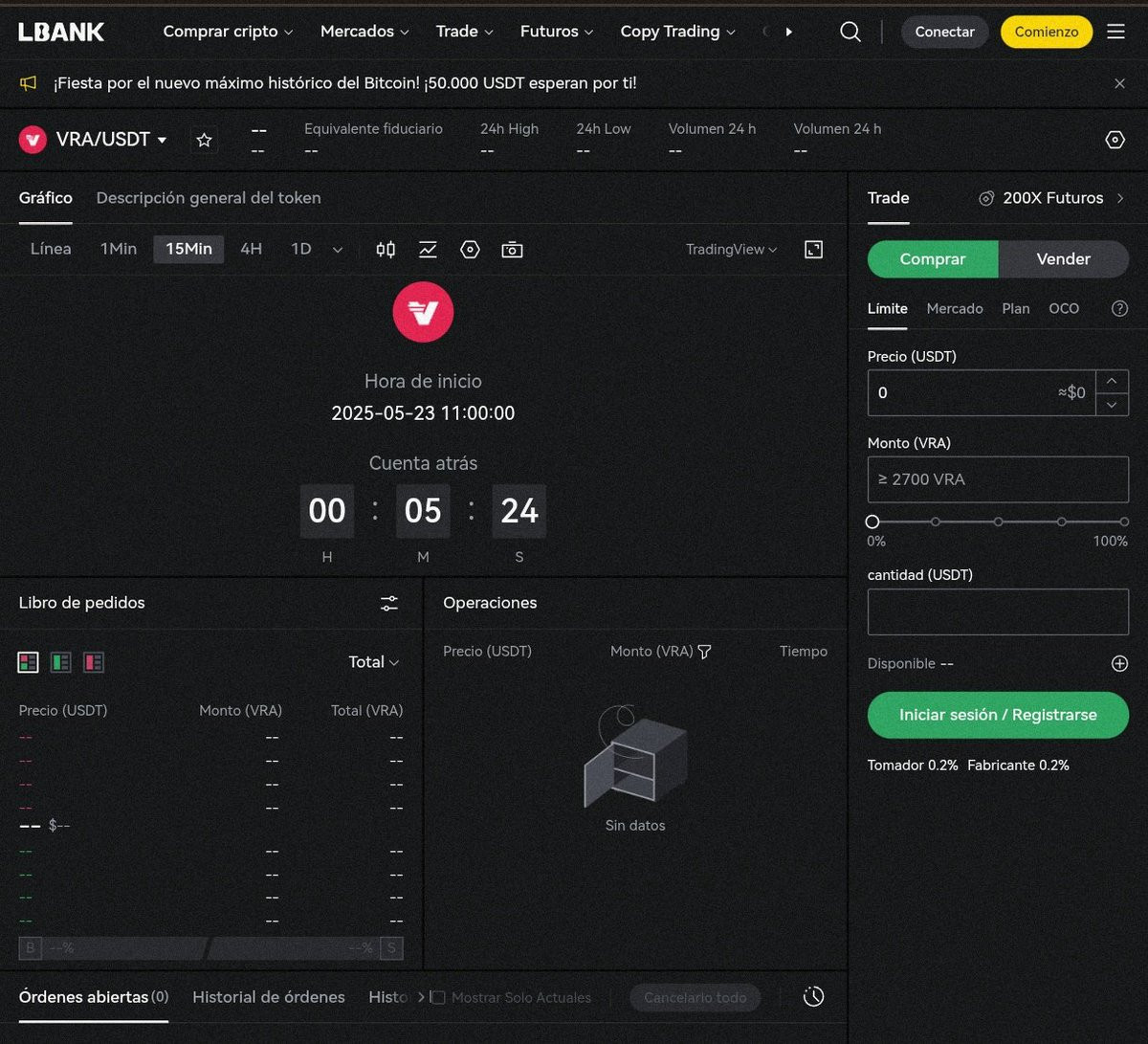Open the Total dropdown in order book

373,662
